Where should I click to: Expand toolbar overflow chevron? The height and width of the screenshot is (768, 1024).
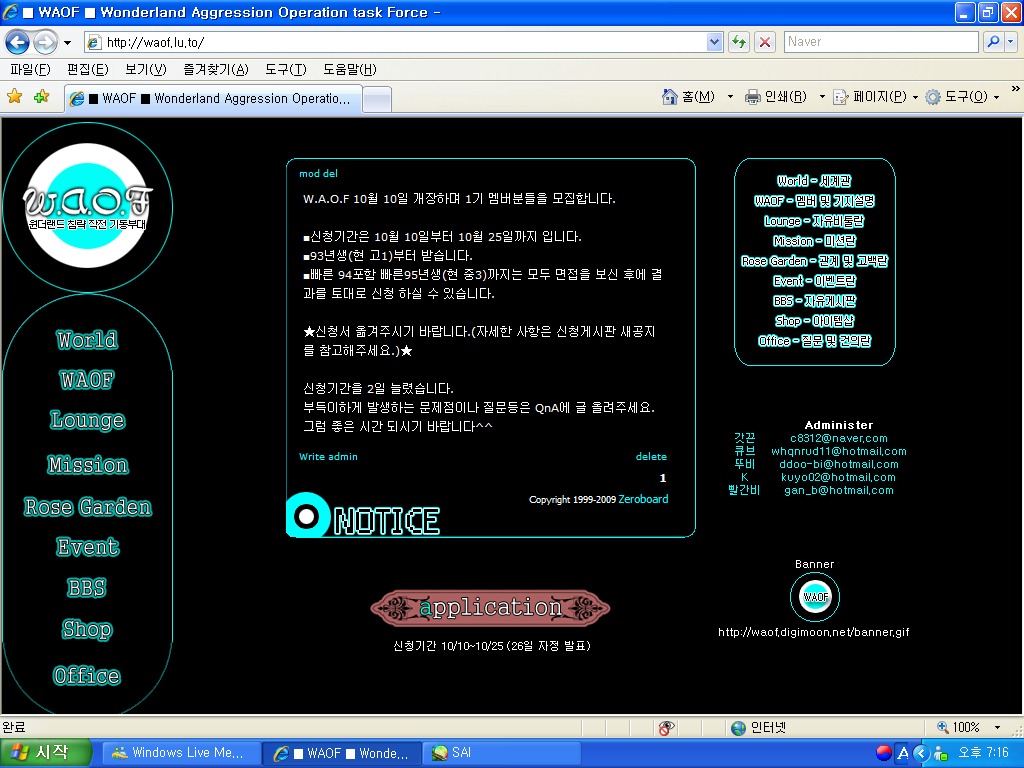click(x=1016, y=89)
